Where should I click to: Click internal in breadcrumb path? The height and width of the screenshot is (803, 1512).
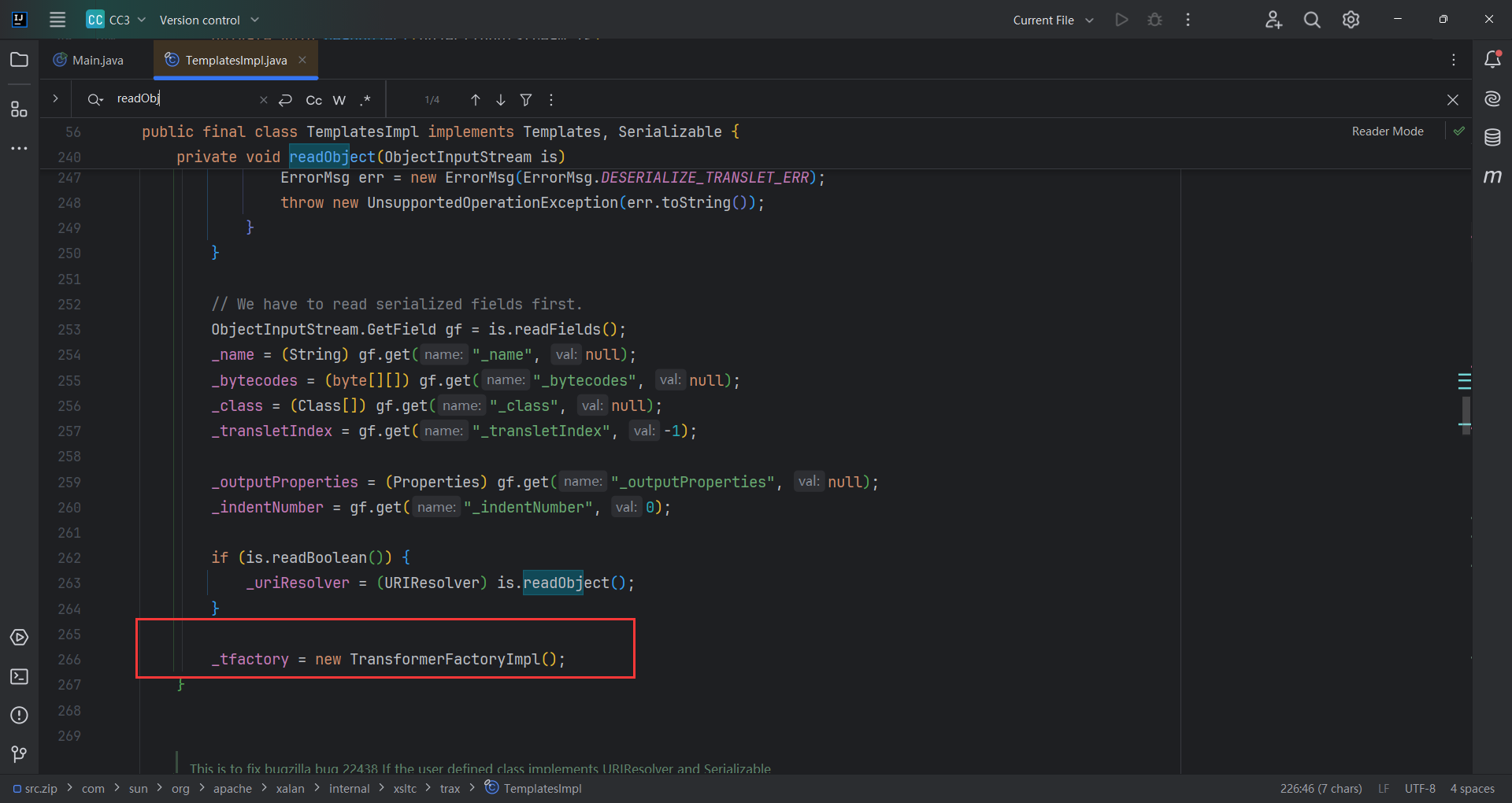point(349,788)
